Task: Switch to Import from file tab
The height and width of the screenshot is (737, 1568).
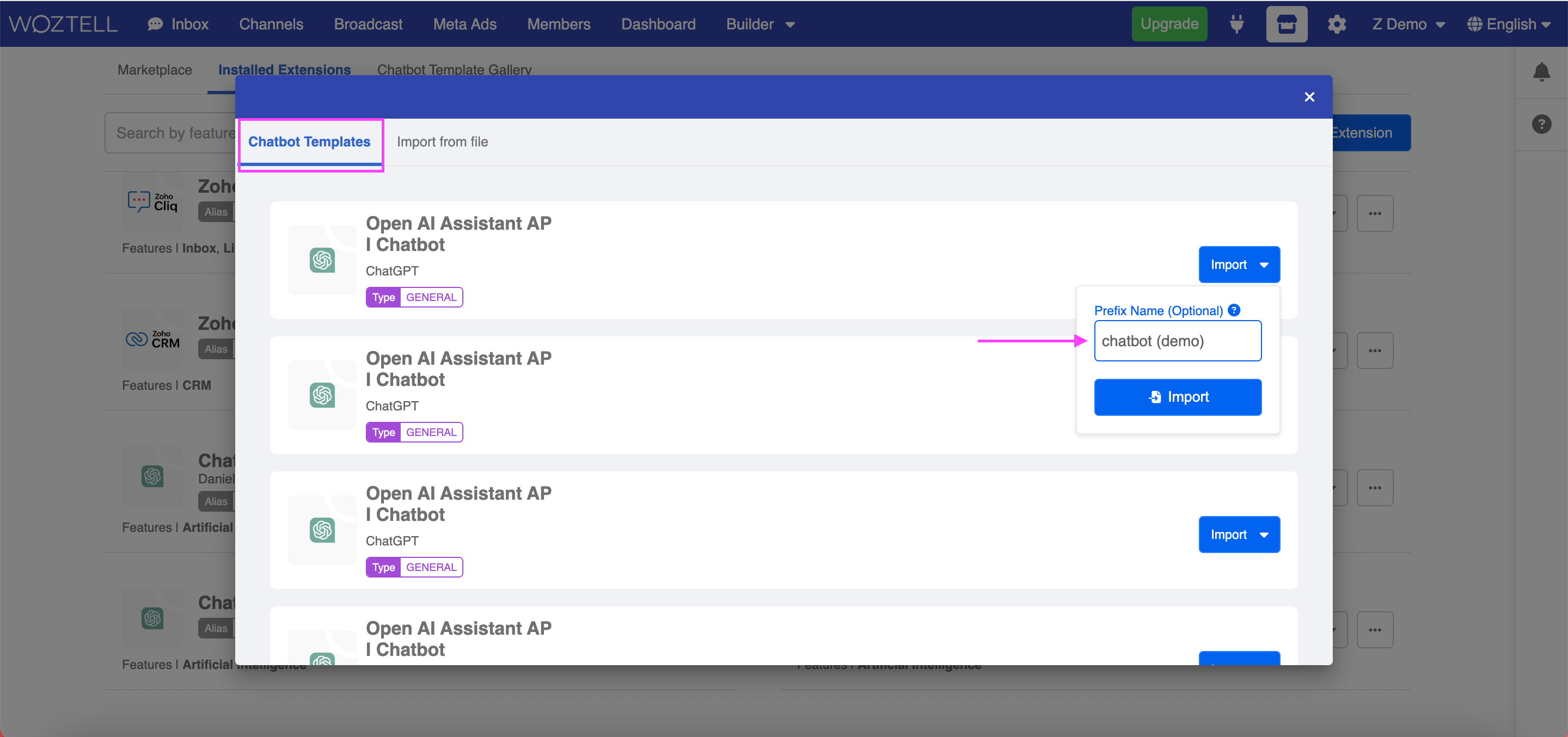Action: [443, 142]
